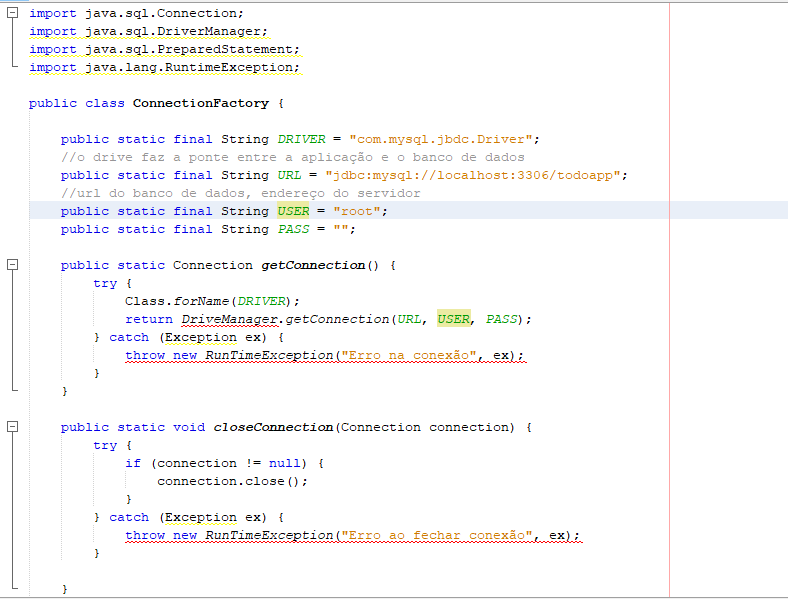The width and height of the screenshot is (788, 599).
Task: Click the 'import java.lang.RuntimeException;' line
Action: pos(164,67)
